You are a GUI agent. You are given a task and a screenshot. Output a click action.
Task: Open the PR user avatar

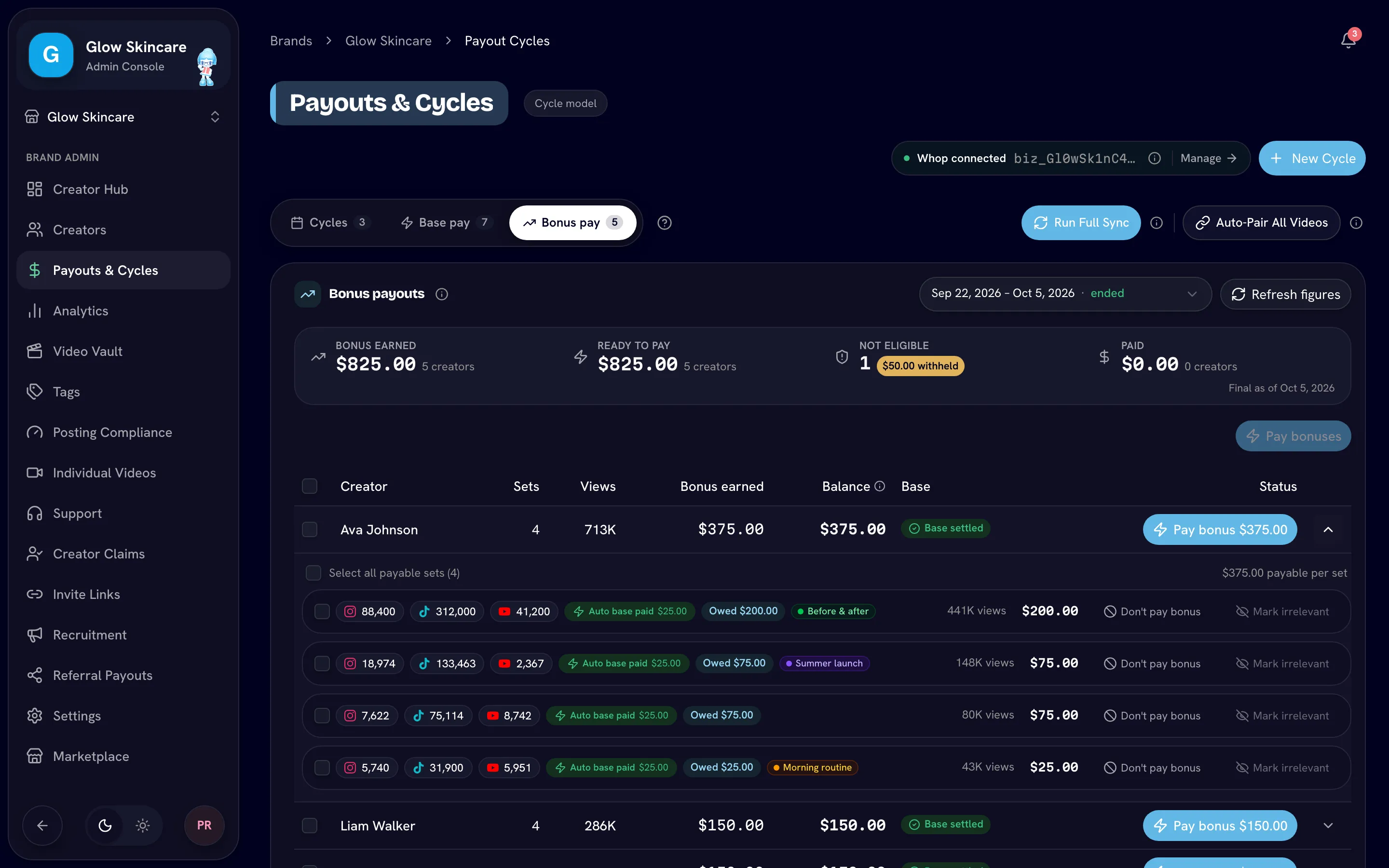204,826
